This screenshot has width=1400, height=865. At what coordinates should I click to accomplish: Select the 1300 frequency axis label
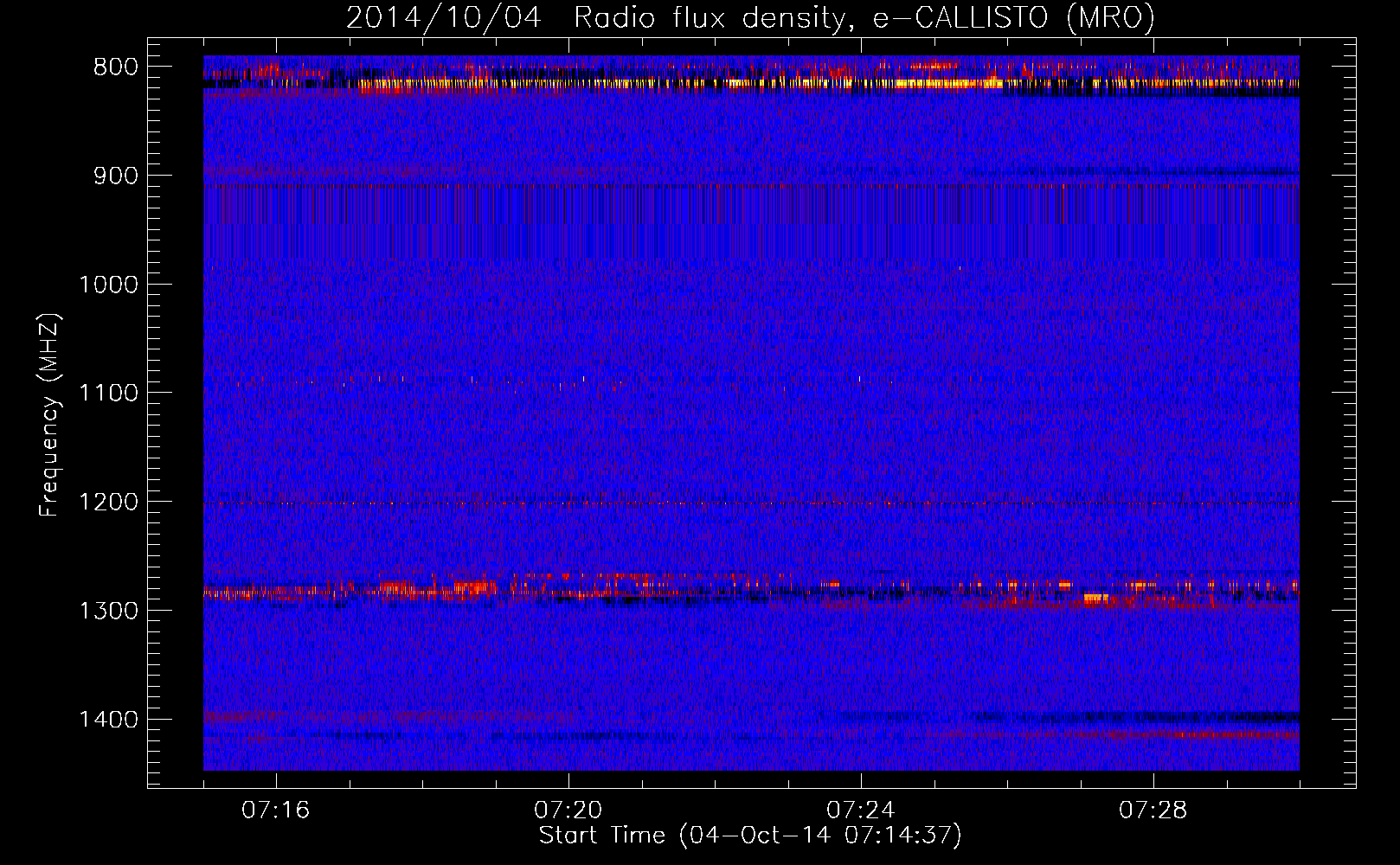(x=108, y=611)
